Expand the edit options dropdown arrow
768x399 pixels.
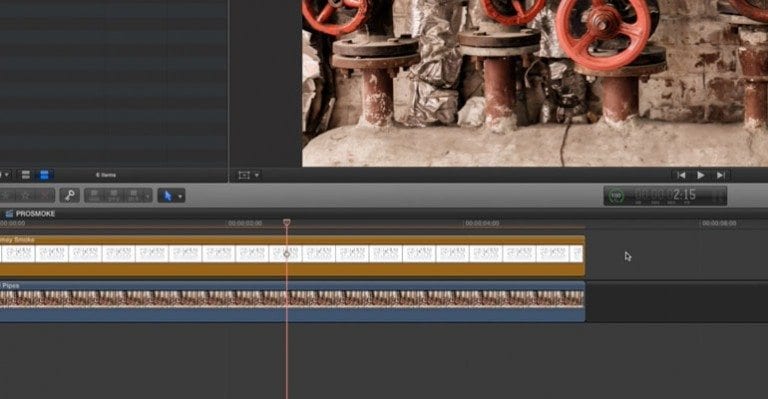(147, 196)
